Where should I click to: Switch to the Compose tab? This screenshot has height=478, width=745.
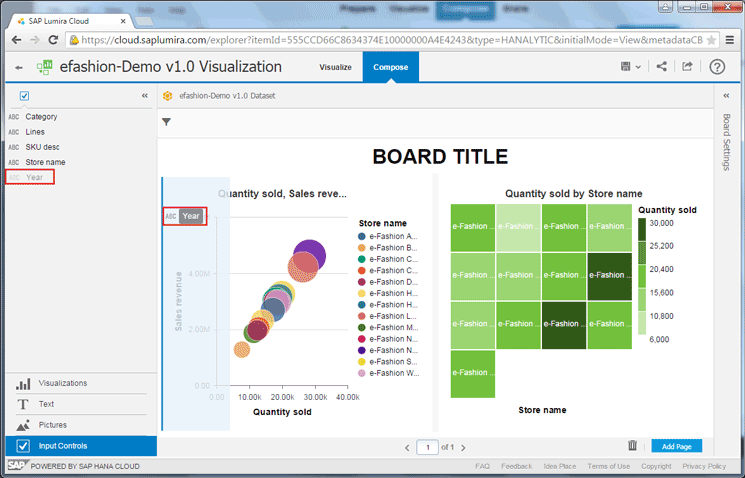(x=391, y=67)
